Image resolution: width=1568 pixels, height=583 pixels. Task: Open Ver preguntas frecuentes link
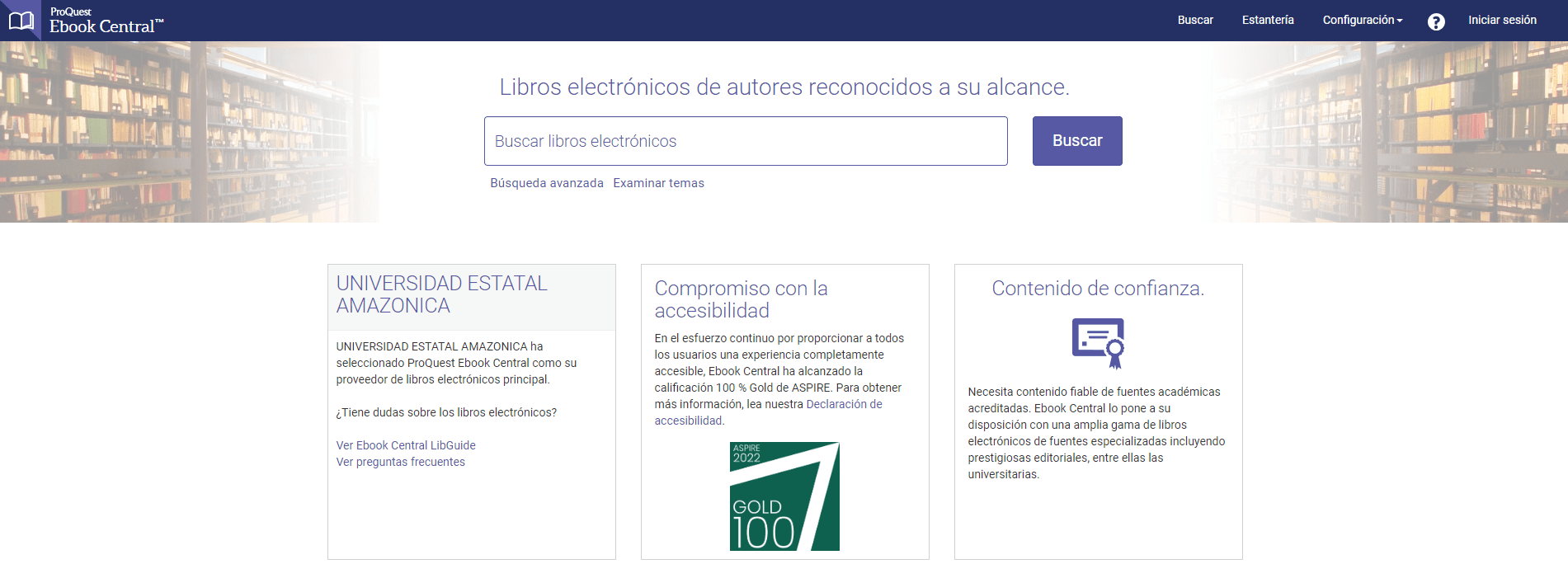pos(400,462)
